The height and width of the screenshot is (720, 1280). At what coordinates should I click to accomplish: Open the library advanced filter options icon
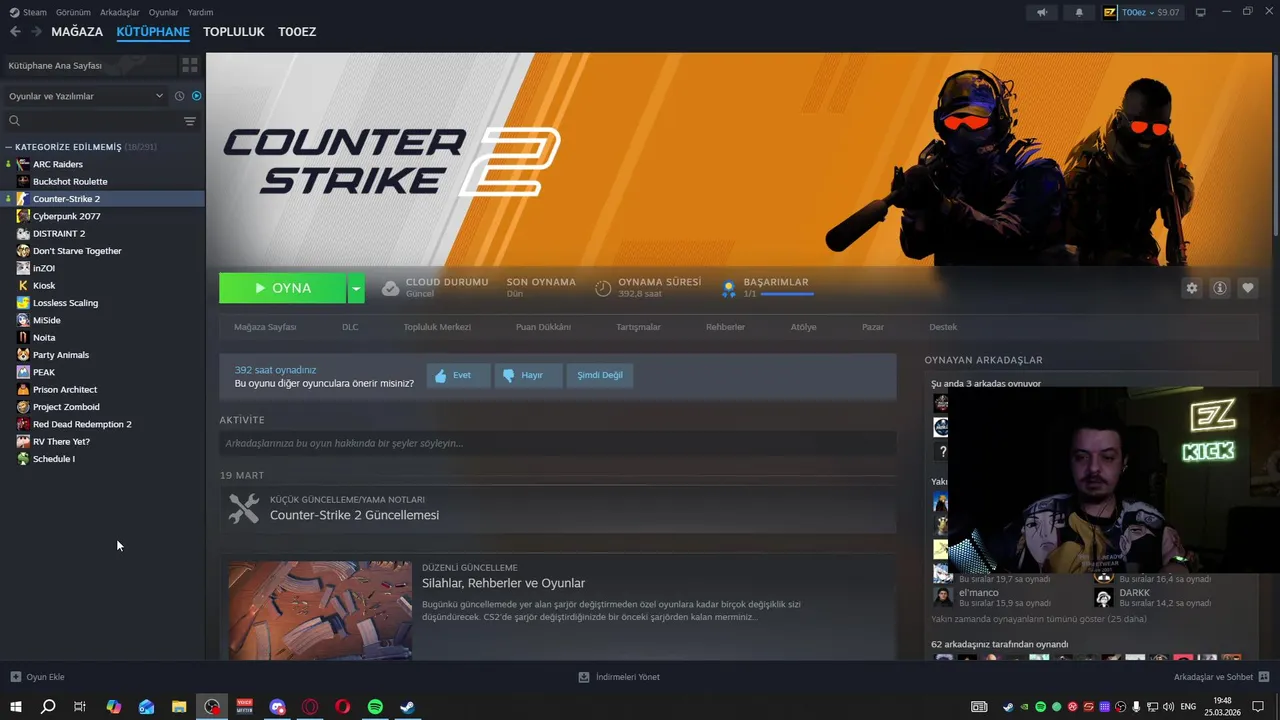tap(190, 121)
